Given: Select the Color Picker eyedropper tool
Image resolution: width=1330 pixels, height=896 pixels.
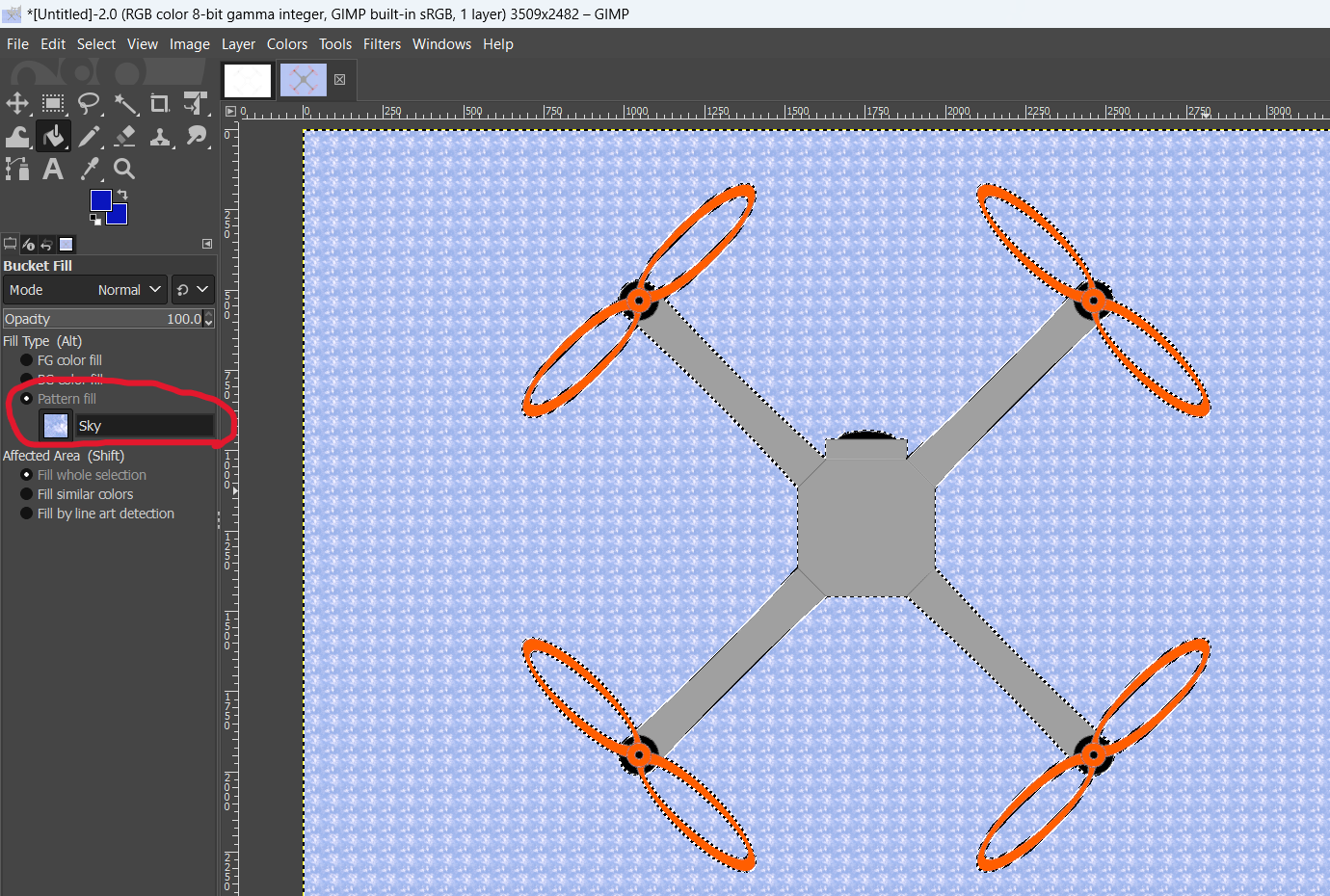Looking at the screenshot, I should point(89,170).
